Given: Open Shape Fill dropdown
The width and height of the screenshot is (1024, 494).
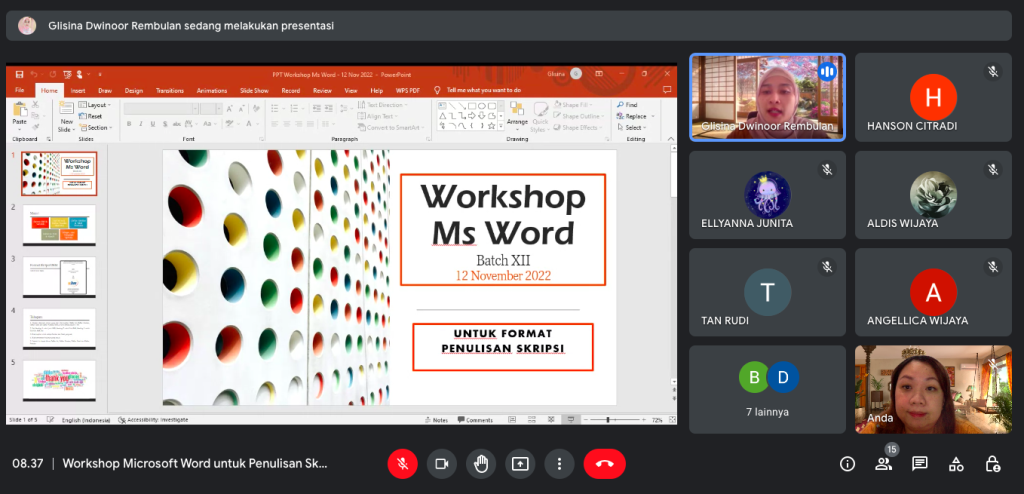Looking at the screenshot, I should [x=575, y=105].
